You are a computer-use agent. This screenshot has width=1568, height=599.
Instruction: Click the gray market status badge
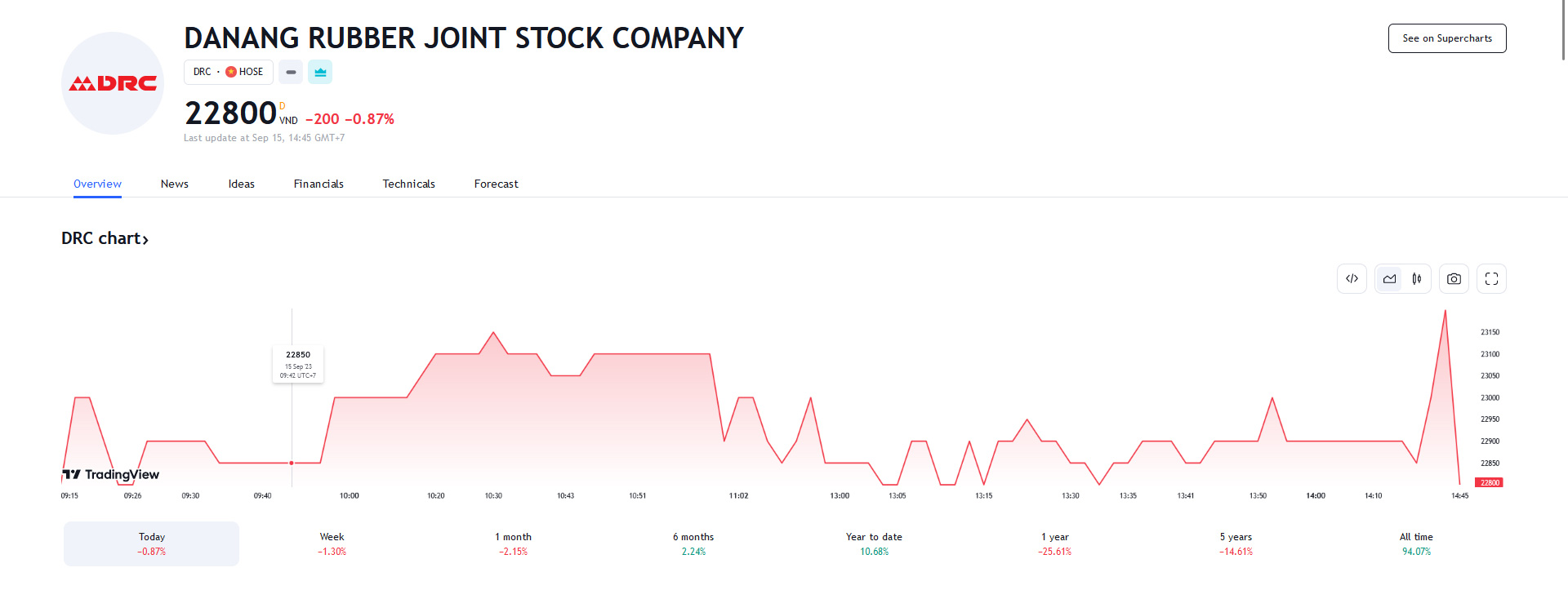[x=291, y=72]
